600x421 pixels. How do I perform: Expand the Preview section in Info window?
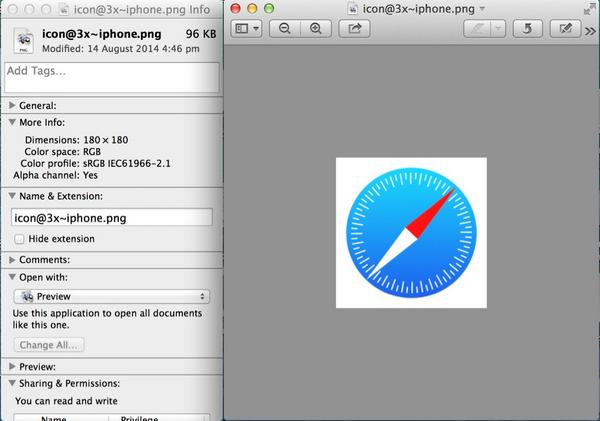(x=12, y=367)
